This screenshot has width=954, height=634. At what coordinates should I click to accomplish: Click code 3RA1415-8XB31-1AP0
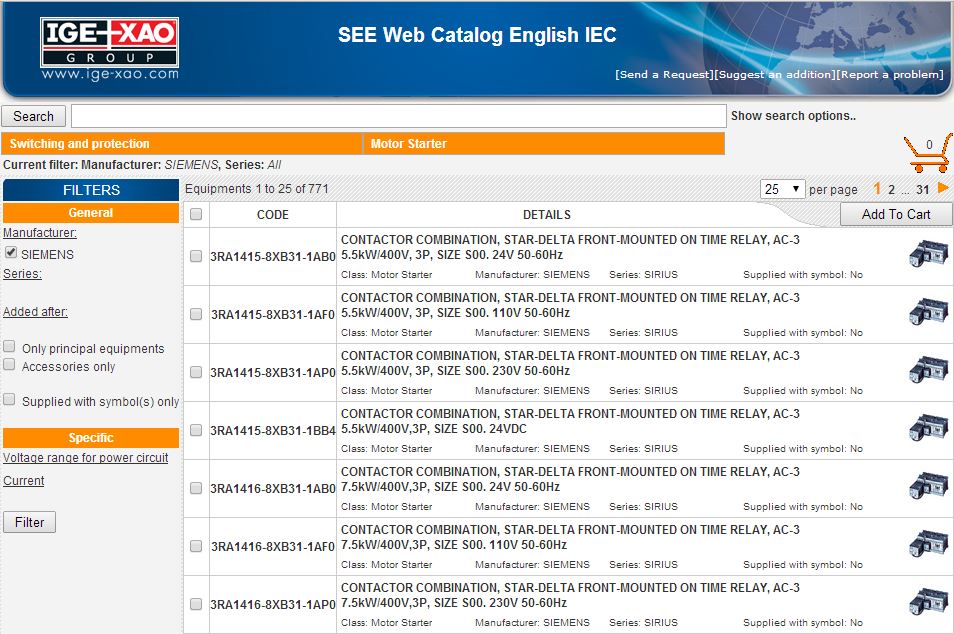[x=273, y=372]
